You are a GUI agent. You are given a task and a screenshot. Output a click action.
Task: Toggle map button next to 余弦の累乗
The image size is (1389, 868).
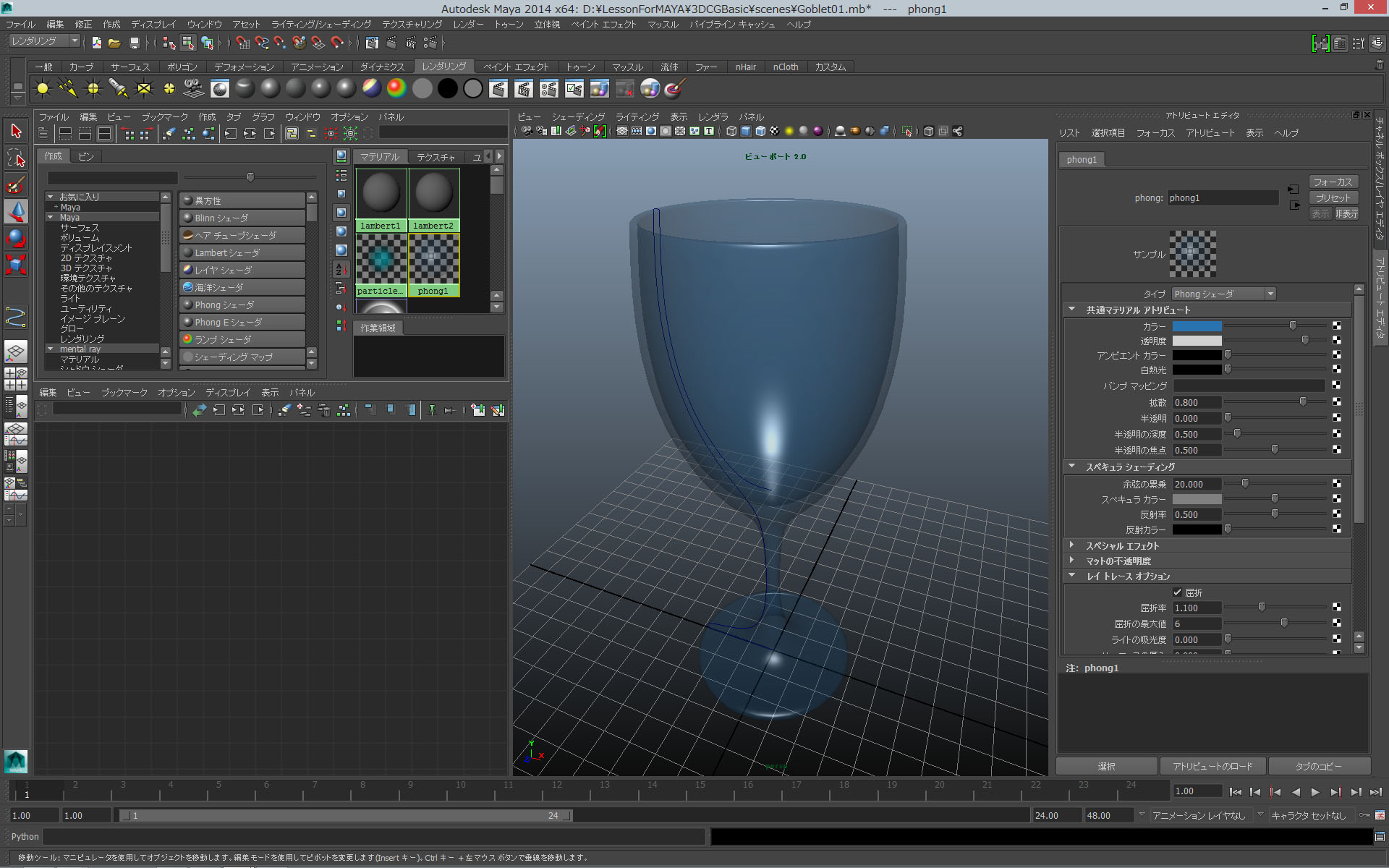(1336, 484)
